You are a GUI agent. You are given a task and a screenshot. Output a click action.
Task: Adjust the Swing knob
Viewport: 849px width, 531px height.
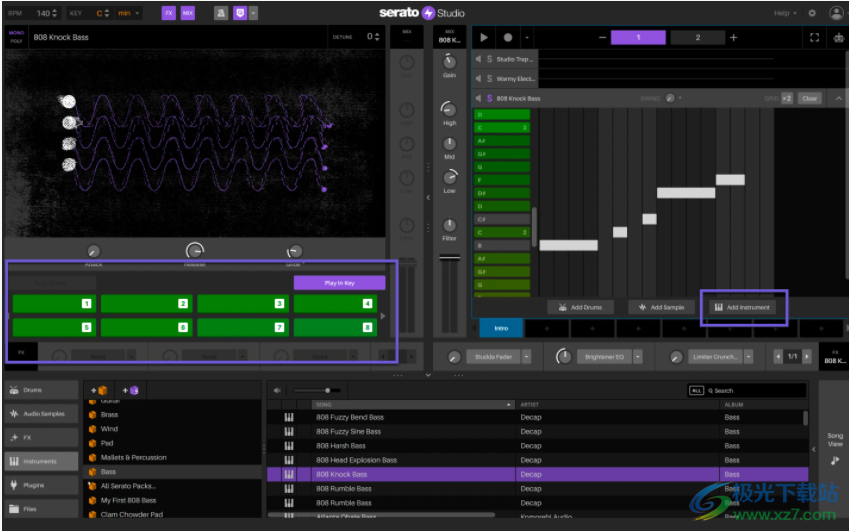click(x=670, y=98)
